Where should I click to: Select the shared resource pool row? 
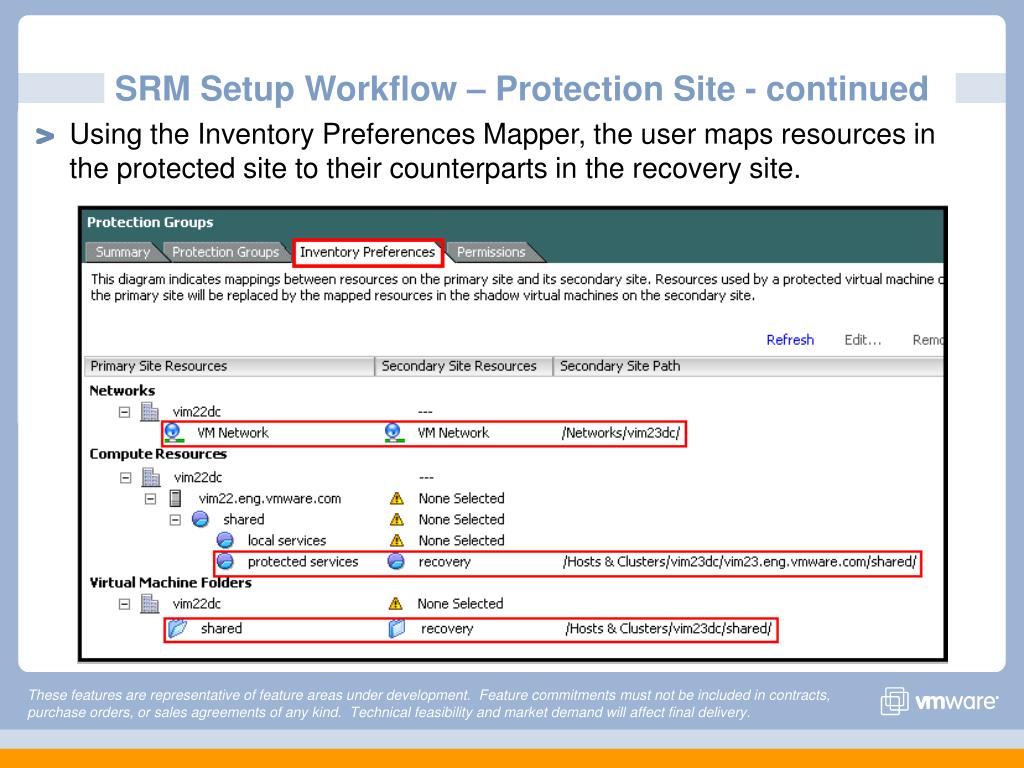tap(244, 520)
